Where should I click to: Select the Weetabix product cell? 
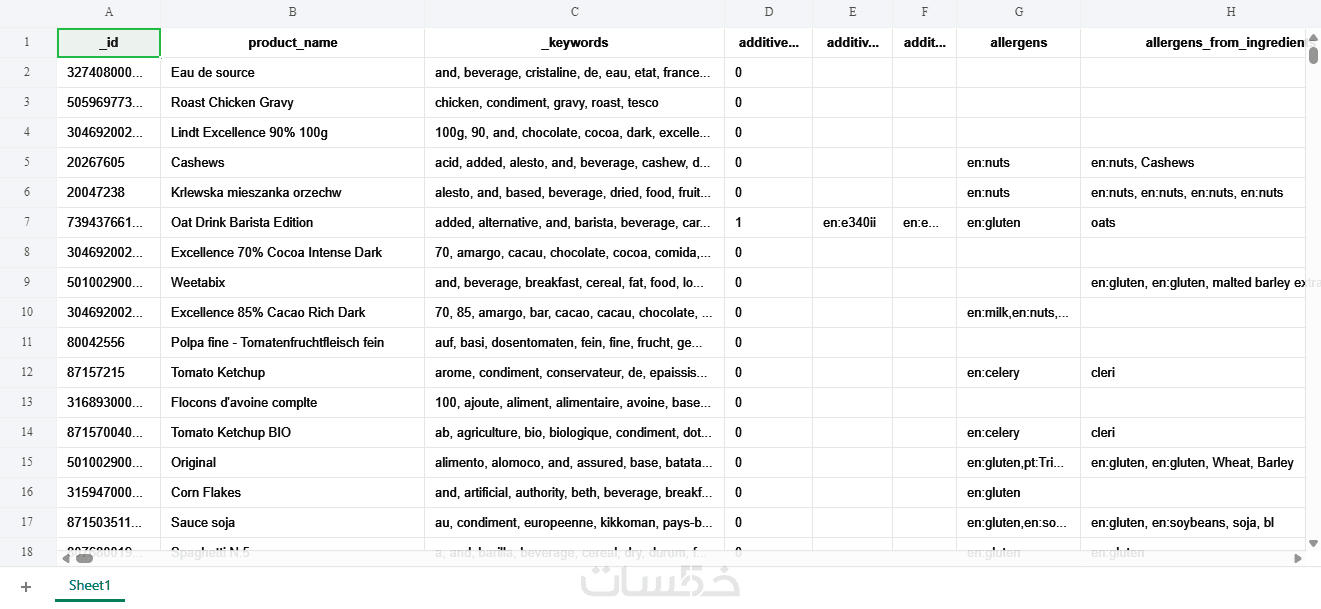coord(292,282)
